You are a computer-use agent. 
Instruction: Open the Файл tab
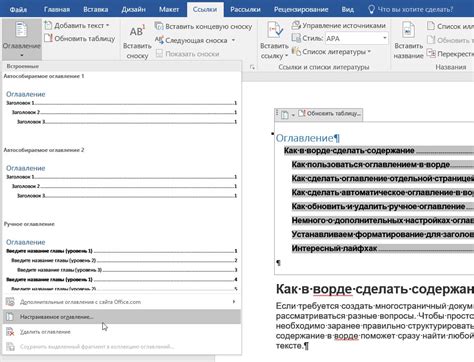(18, 9)
